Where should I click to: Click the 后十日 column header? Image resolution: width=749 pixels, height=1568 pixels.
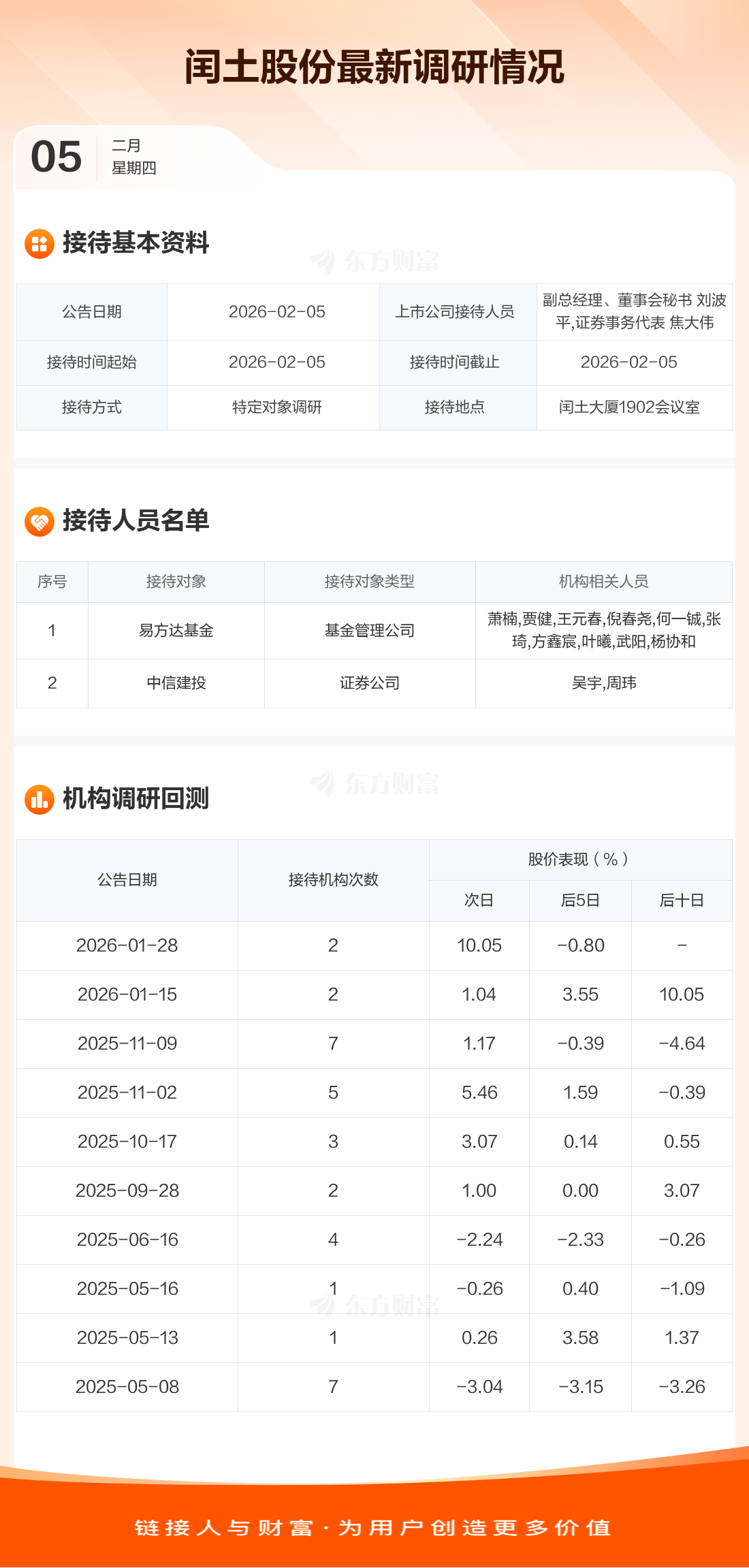tap(682, 900)
